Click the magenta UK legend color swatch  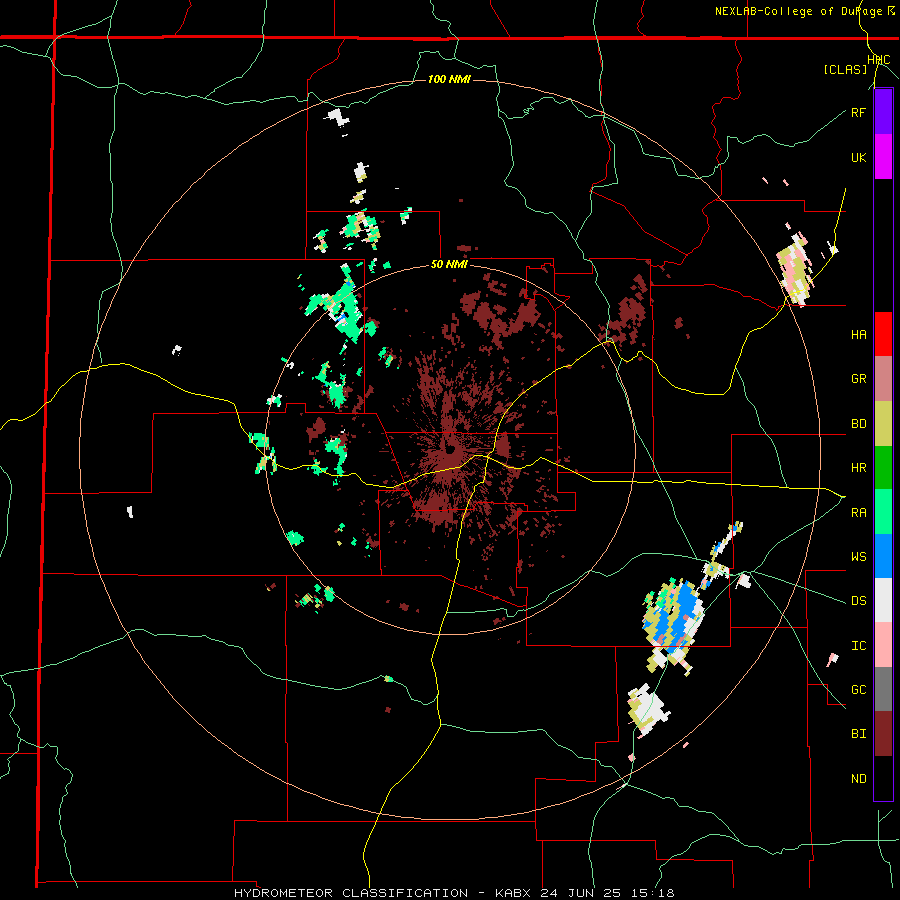click(x=883, y=157)
